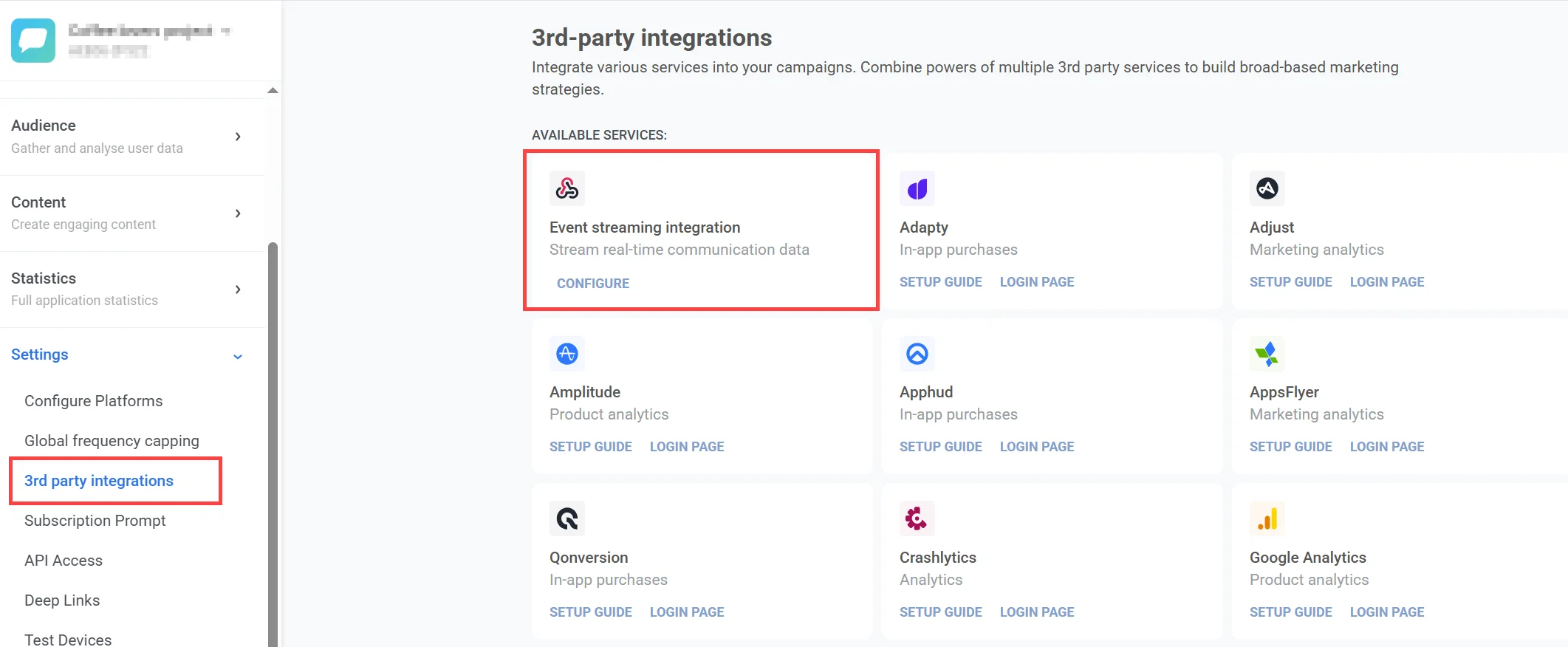
Task: Open Adapty SETUP GUIDE link
Action: click(941, 282)
